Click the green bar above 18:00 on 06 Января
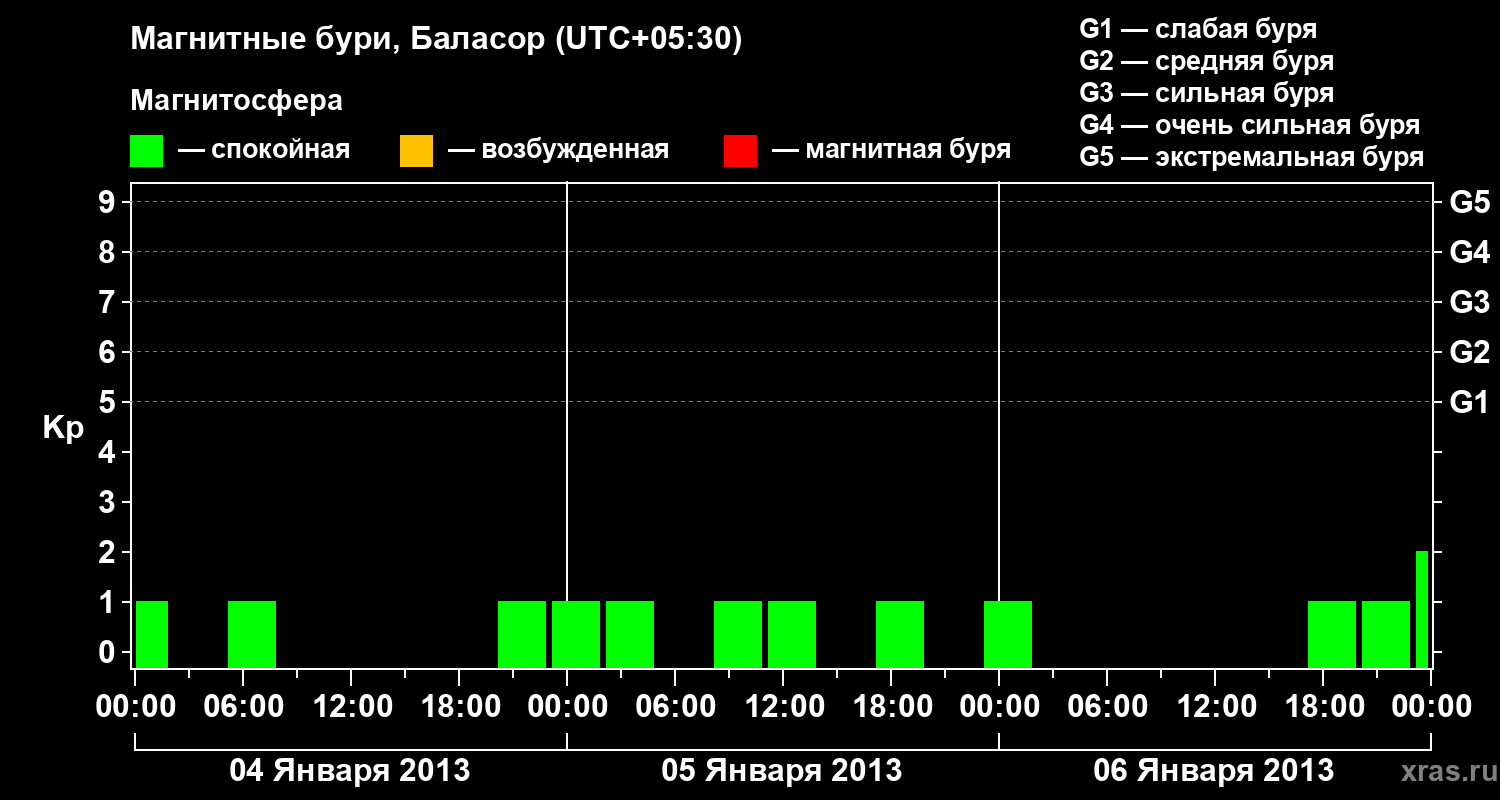Screen dimensions: 1500x800 click(1332, 634)
